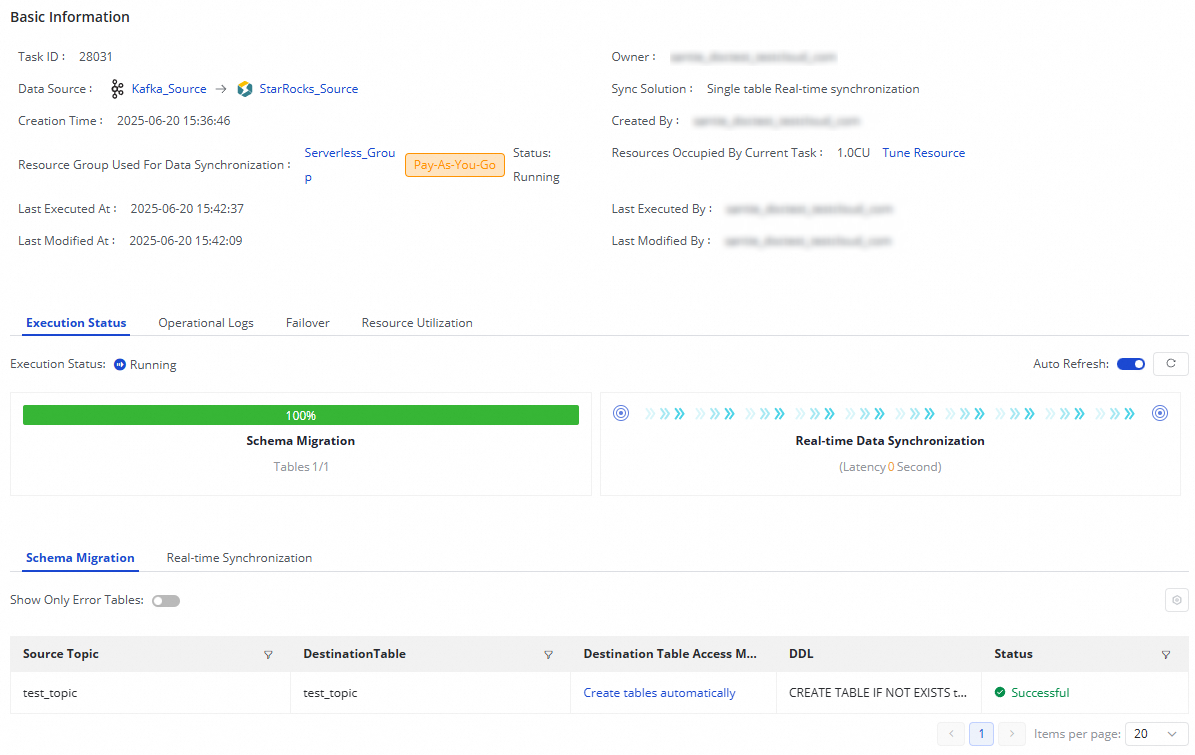Click the creation time 2025-06-20 15:36:46
Viewport: 1195px width, 755px height.
(x=174, y=121)
